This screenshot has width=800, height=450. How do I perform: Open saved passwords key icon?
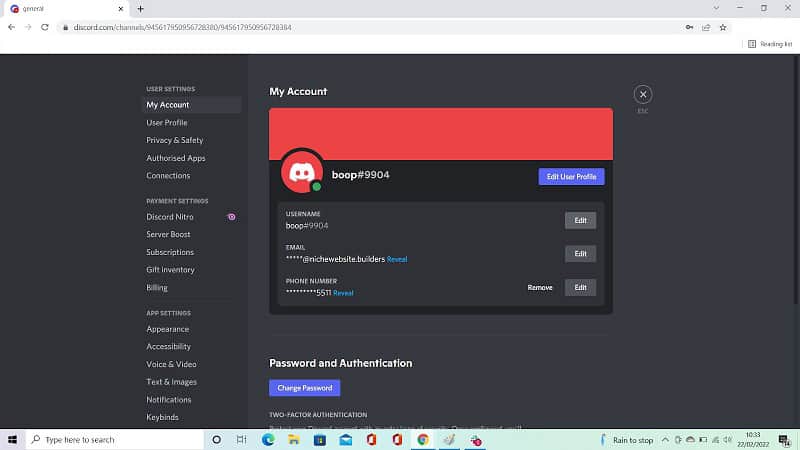click(x=689, y=28)
